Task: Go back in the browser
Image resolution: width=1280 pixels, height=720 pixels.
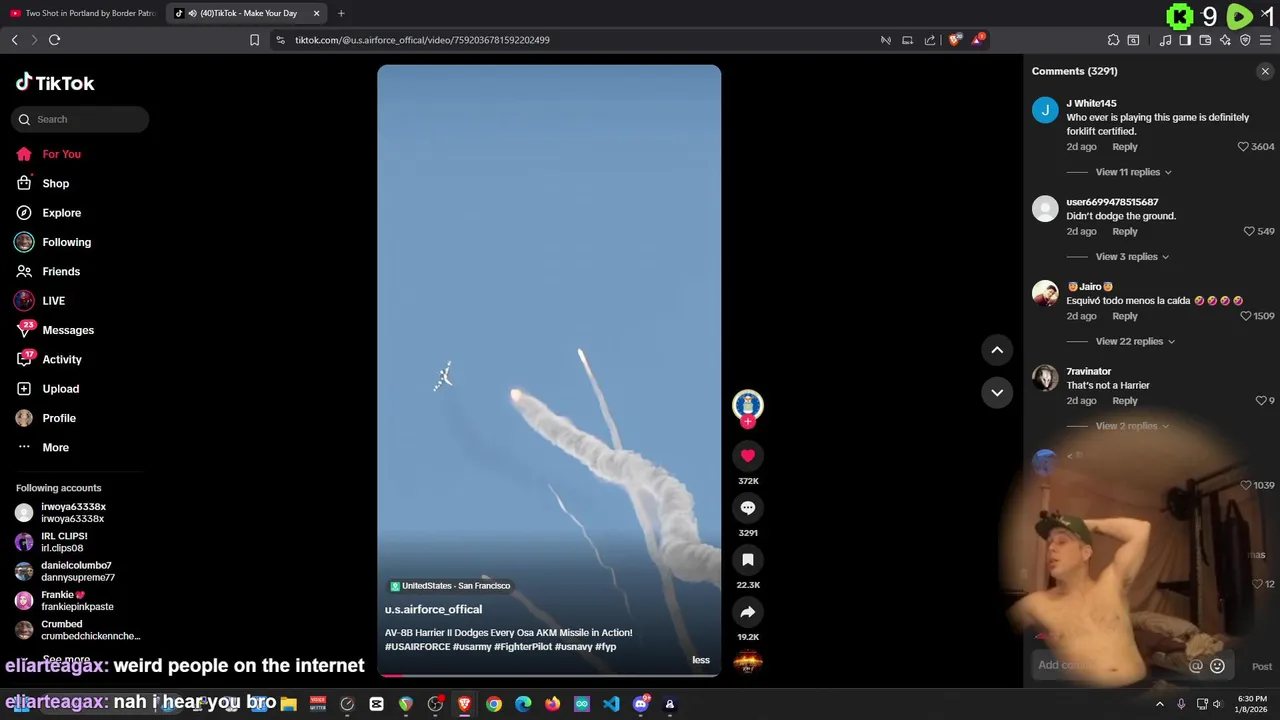Action: pyautogui.click(x=14, y=40)
